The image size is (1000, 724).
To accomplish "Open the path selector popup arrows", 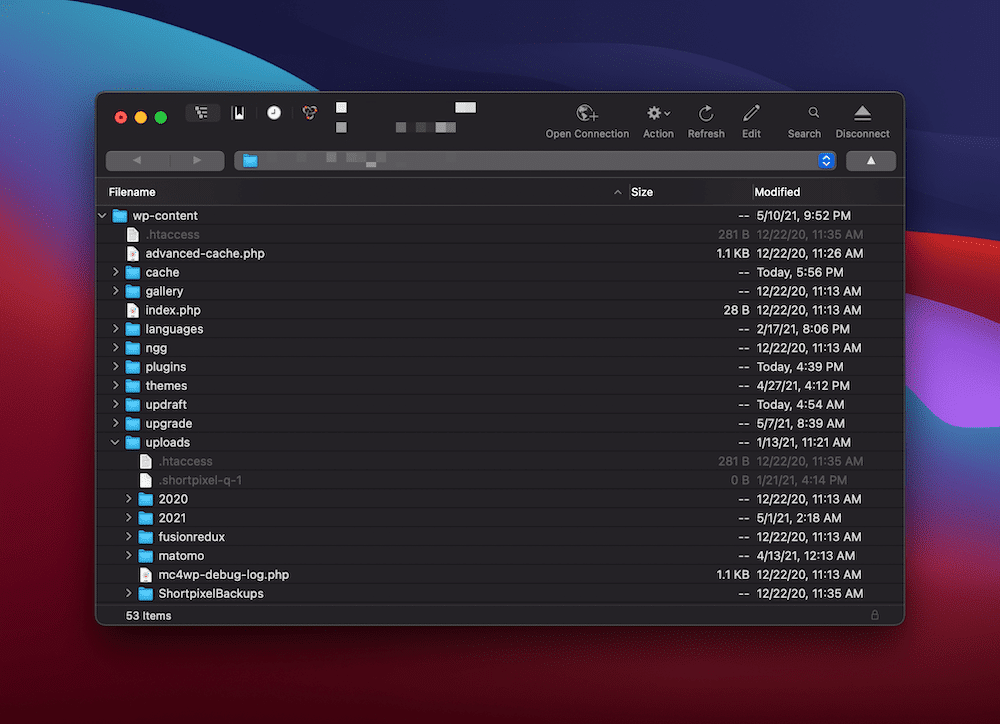I will [826, 160].
